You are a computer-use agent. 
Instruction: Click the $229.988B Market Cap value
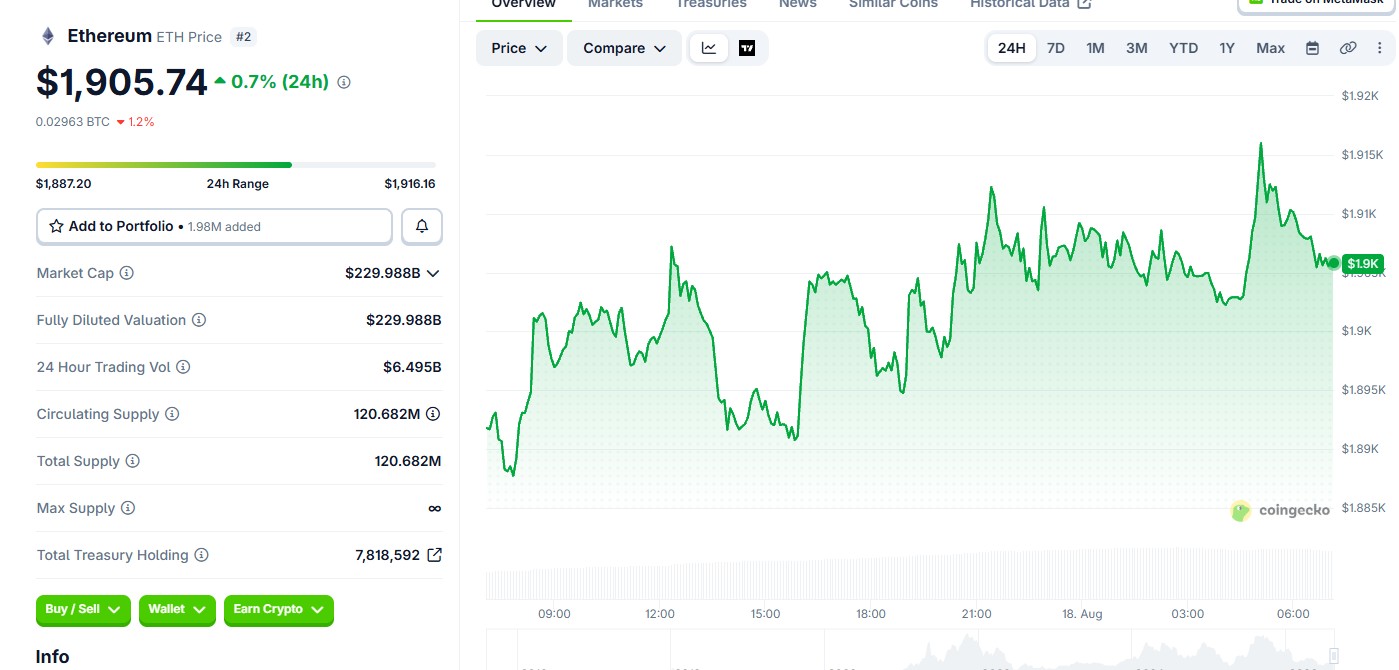pyautogui.click(x=382, y=273)
